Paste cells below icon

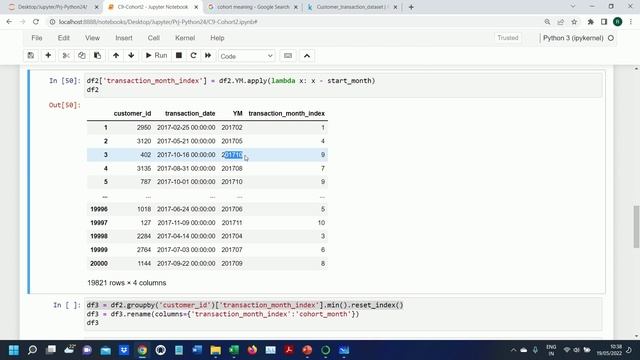pos(97,56)
